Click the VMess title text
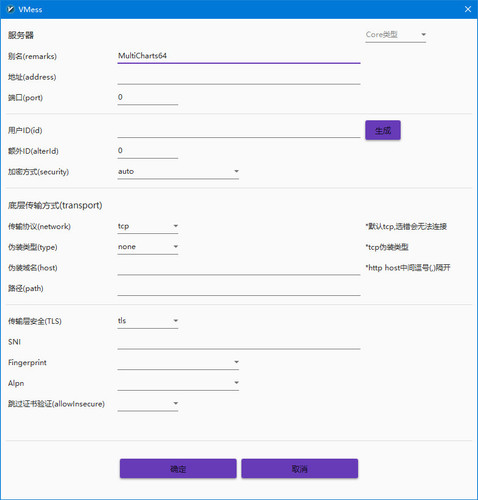The width and height of the screenshot is (478, 500). click(x=30, y=10)
